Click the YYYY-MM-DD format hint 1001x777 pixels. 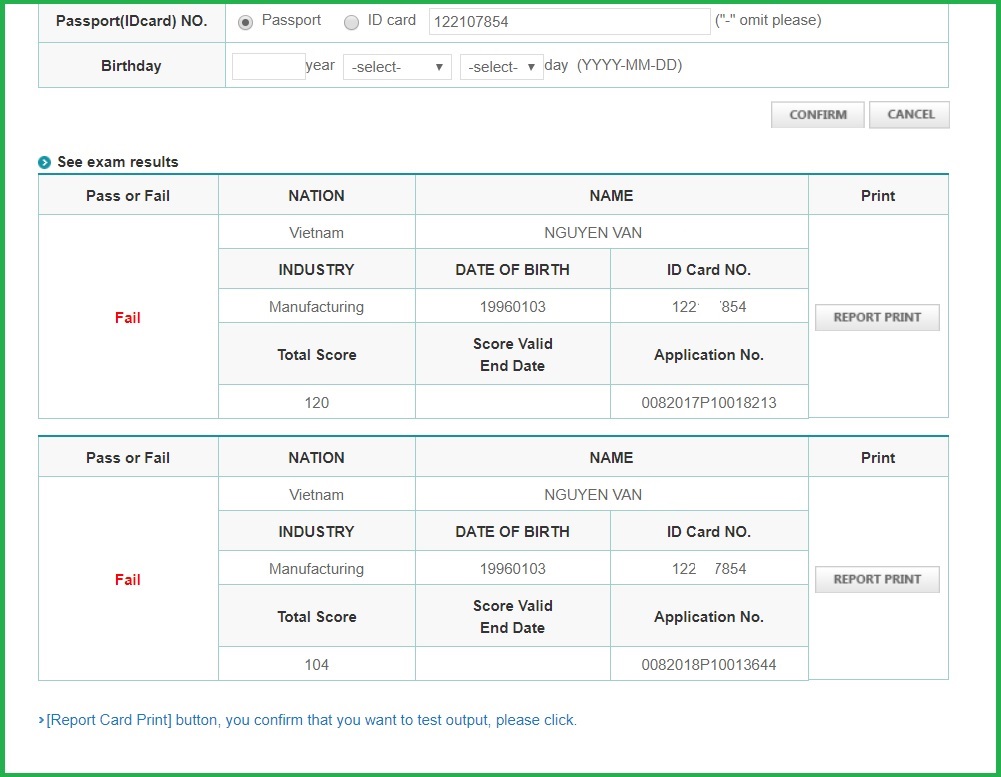click(629, 65)
